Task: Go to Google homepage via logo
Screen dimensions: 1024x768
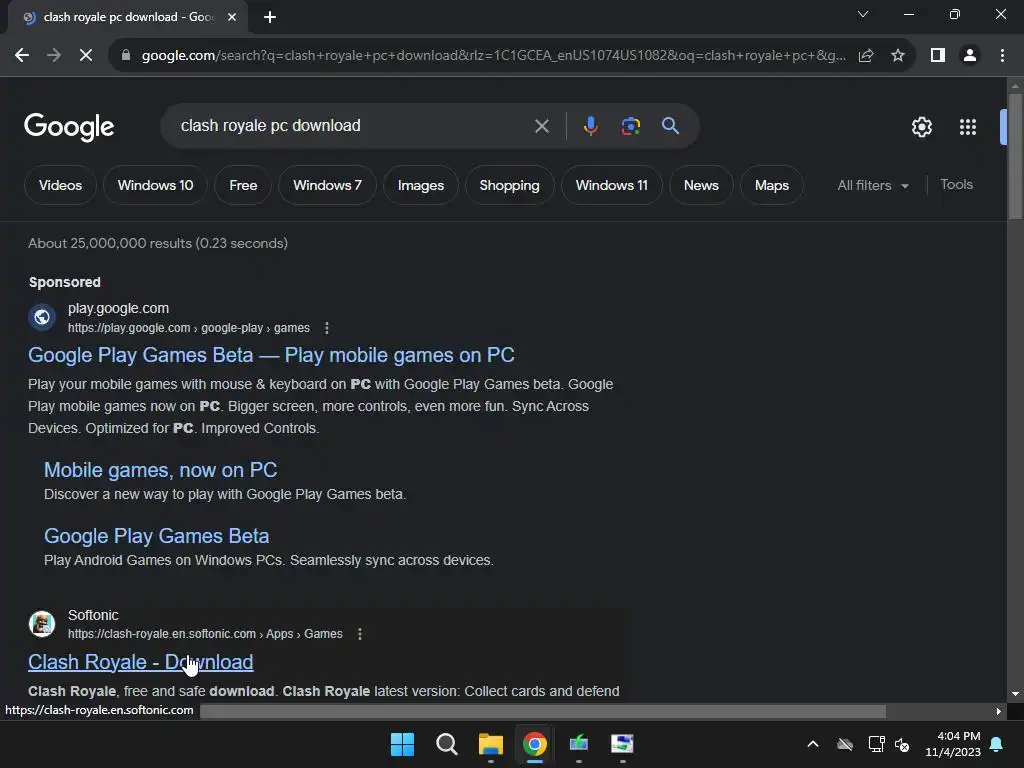Action: [x=69, y=127]
